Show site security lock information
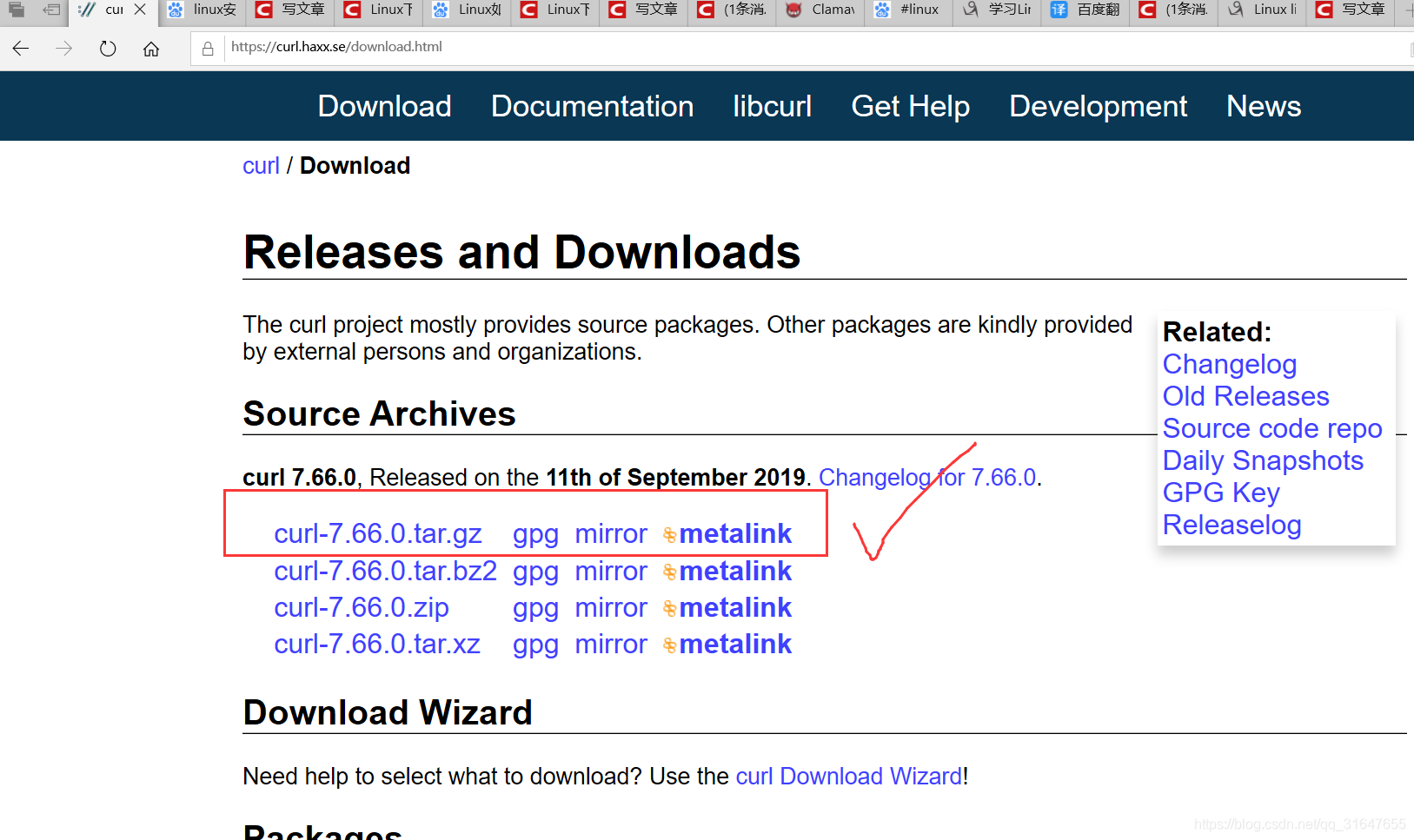Image resolution: width=1414 pixels, height=840 pixels. tap(208, 49)
